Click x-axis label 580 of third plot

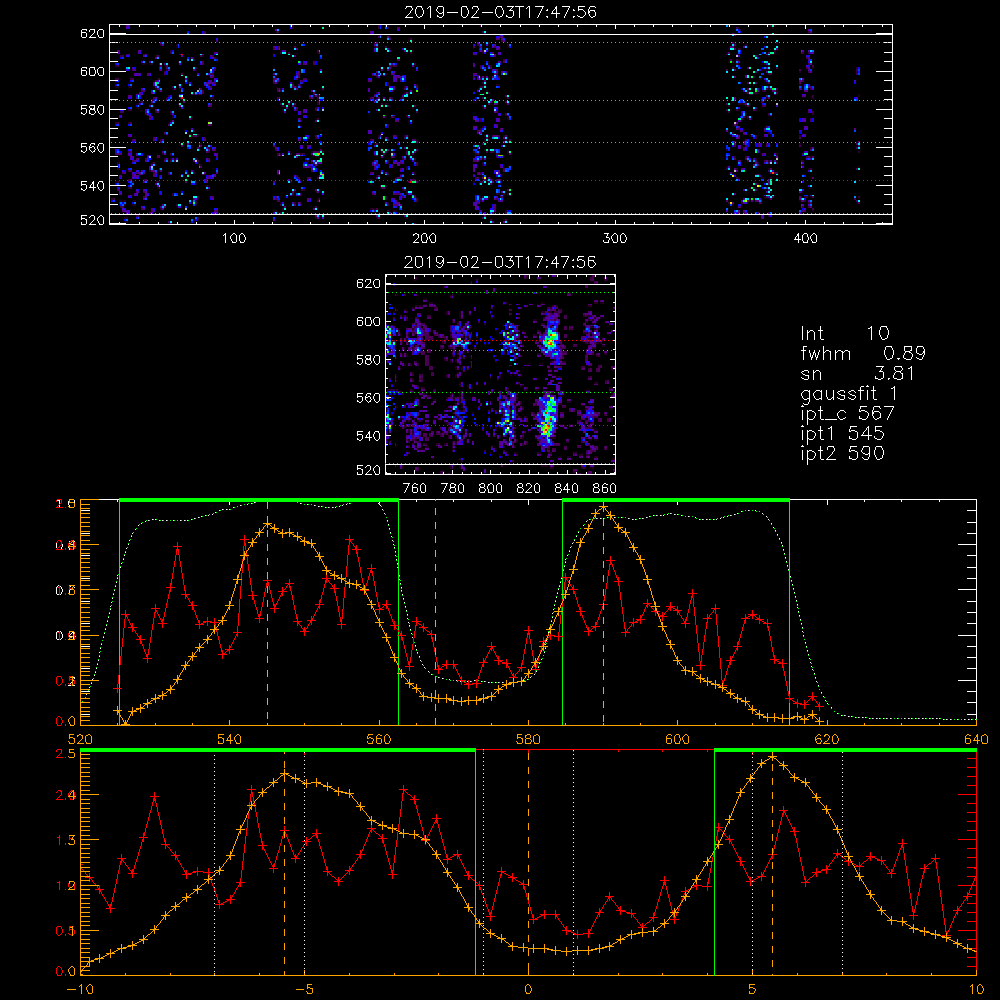[x=528, y=740]
